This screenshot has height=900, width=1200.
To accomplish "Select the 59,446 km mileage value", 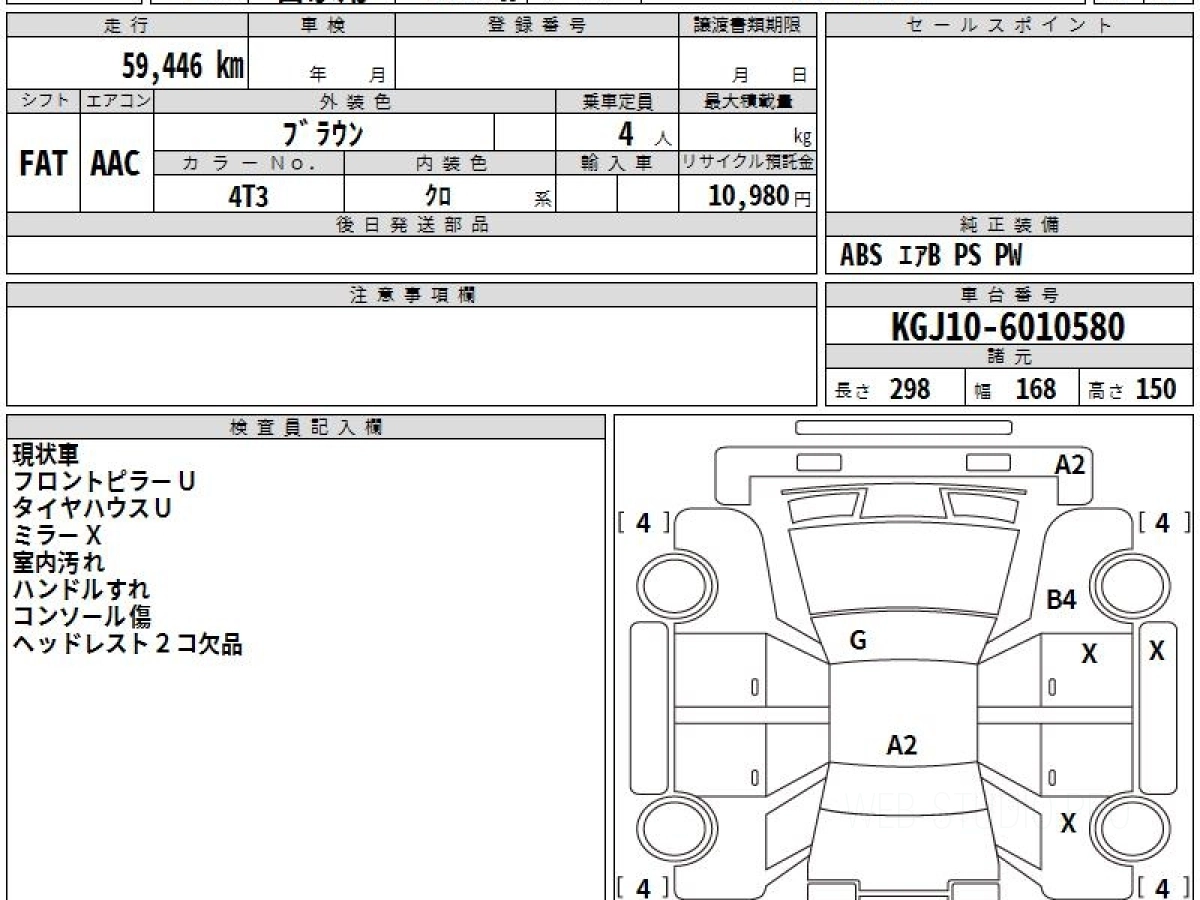I will click(x=183, y=66).
